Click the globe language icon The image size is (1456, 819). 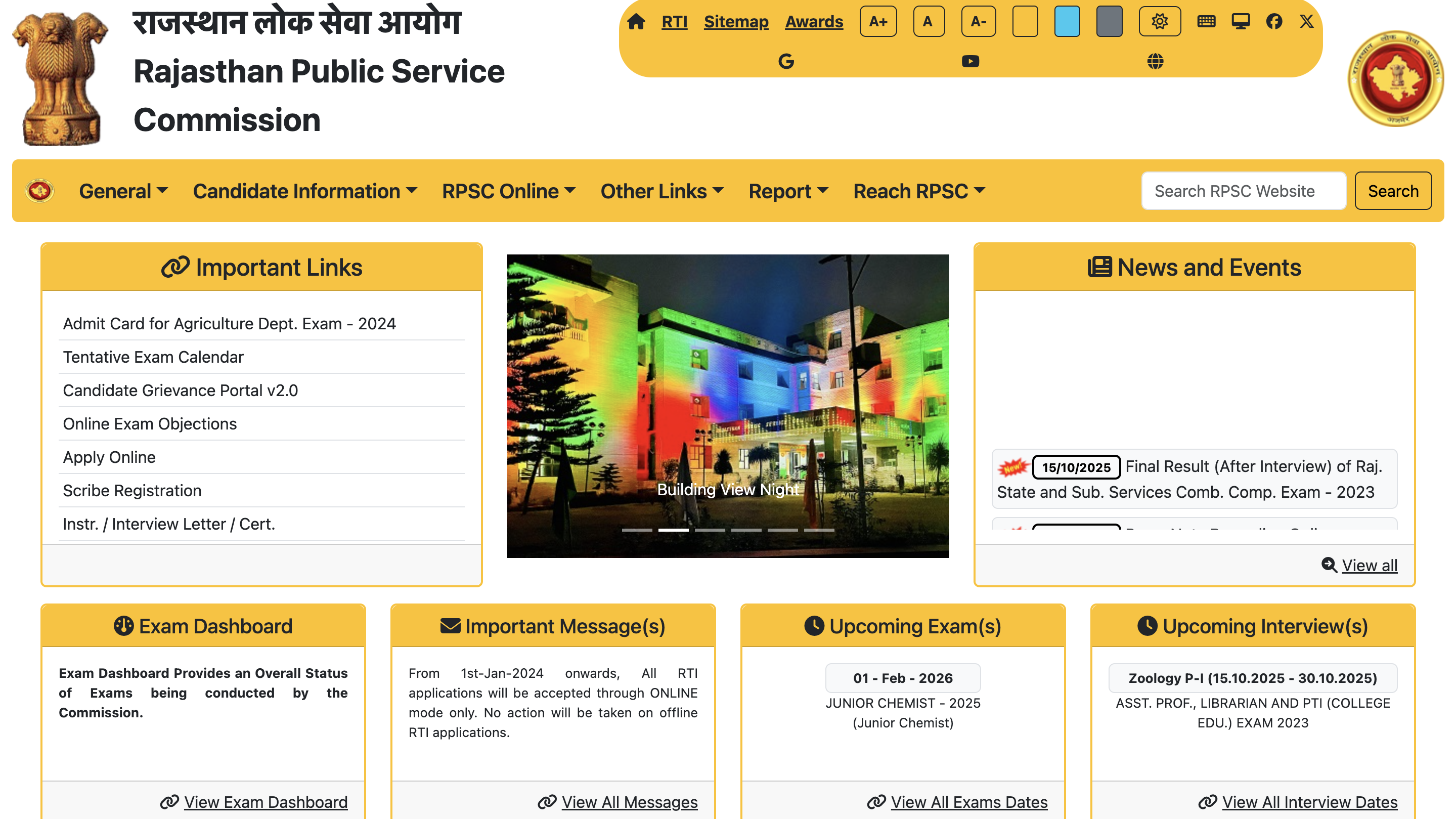coord(1155,61)
